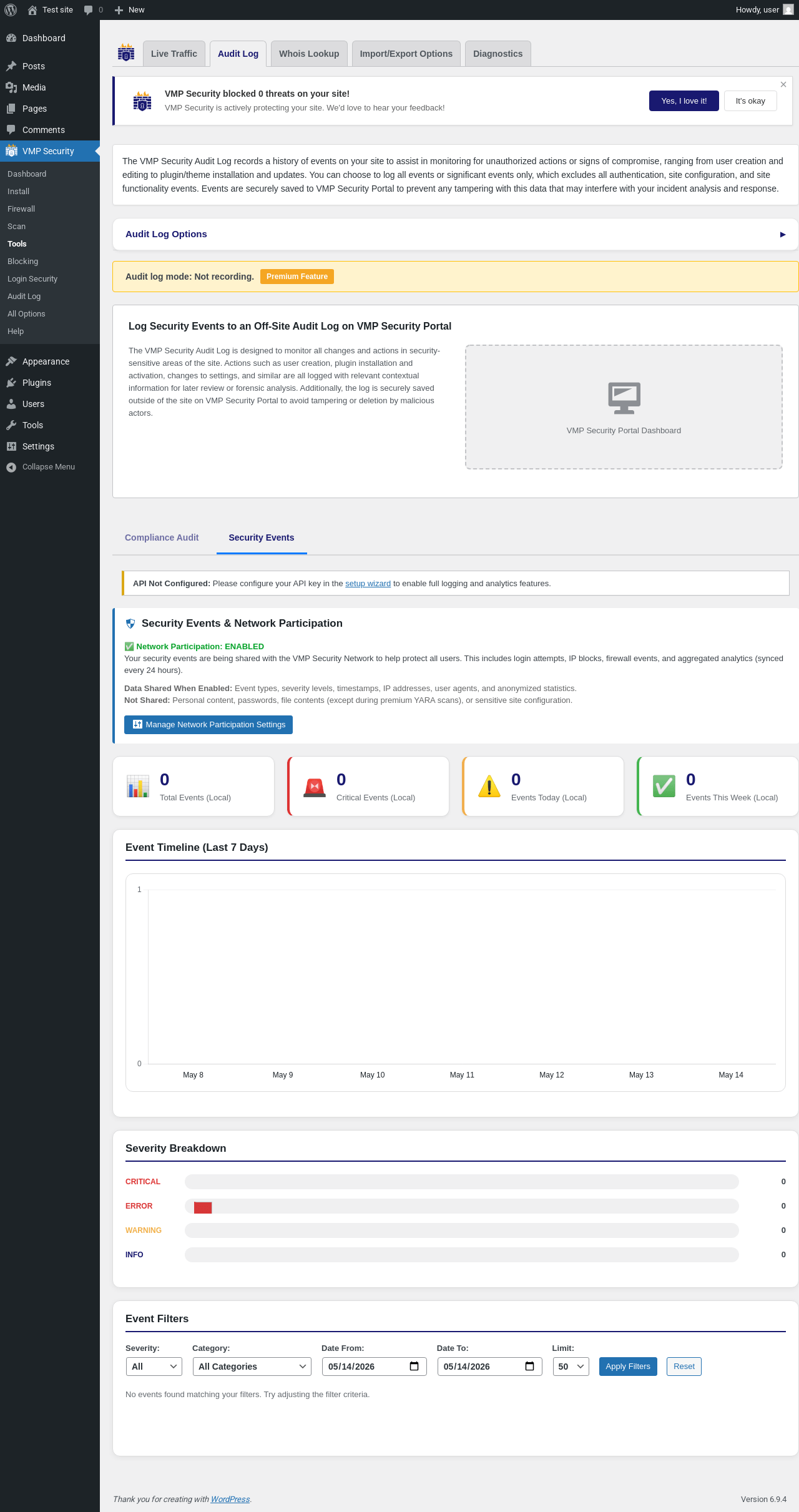This screenshot has width=799, height=1512.
Task: Click the Pages icon in sidebar
Action: tap(11, 109)
